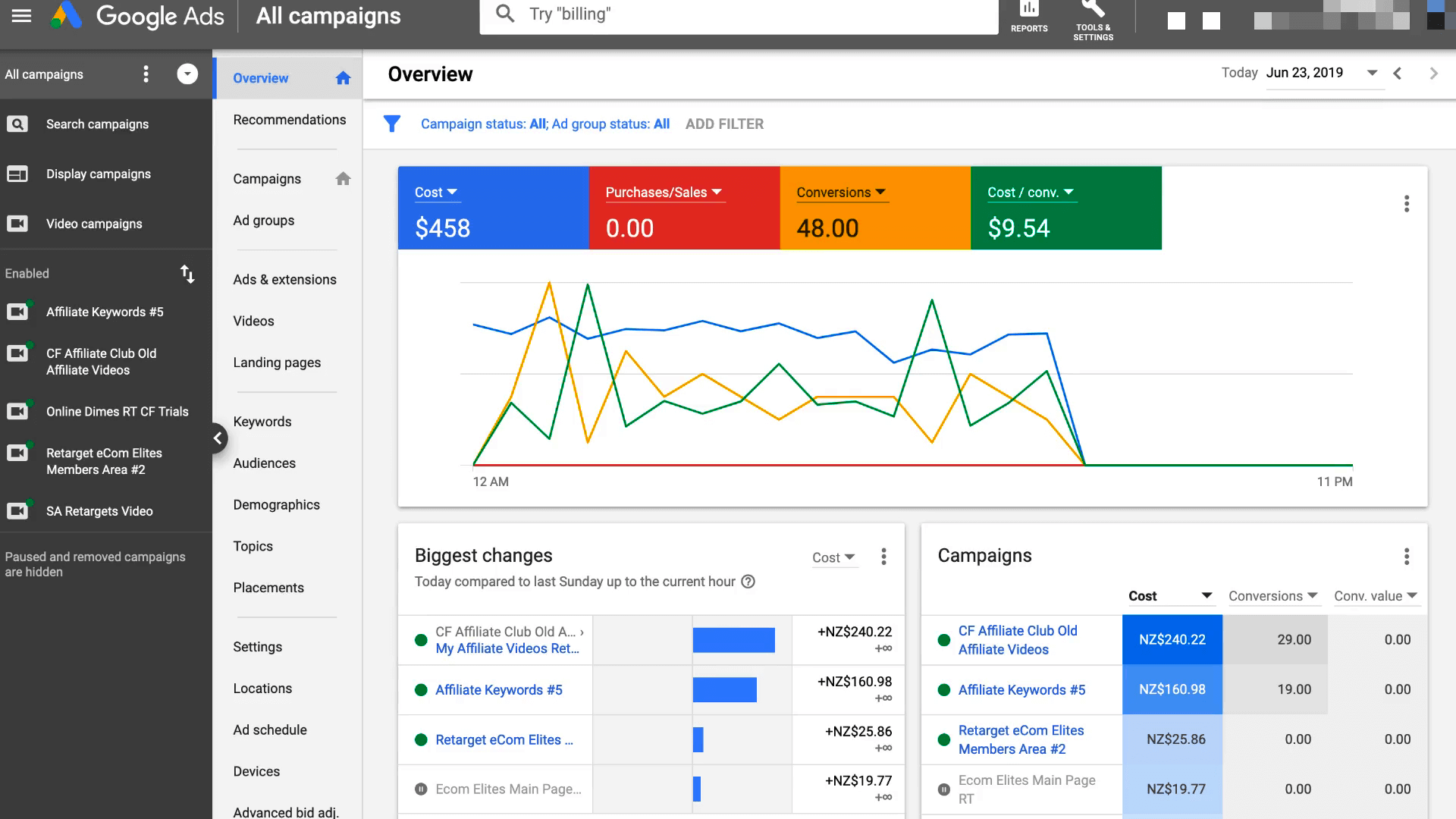The image size is (1456, 819).
Task: Change Conversions metric tile dropdown
Action: tap(841, 193)
